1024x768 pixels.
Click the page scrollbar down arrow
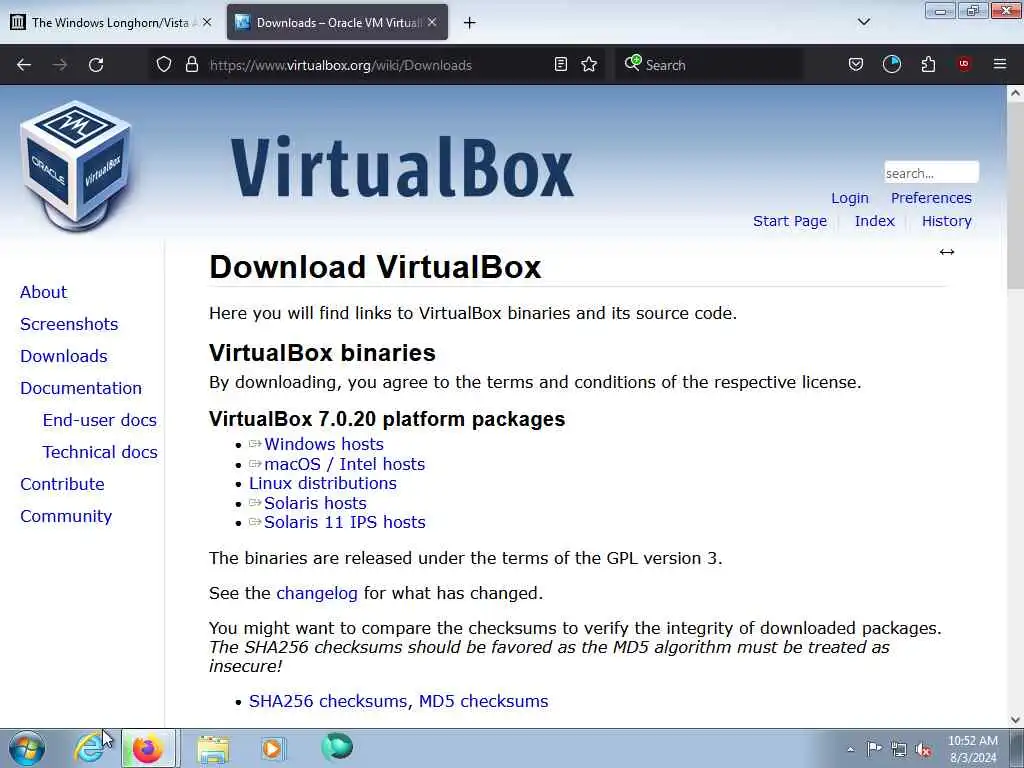tap(1015, 720)
